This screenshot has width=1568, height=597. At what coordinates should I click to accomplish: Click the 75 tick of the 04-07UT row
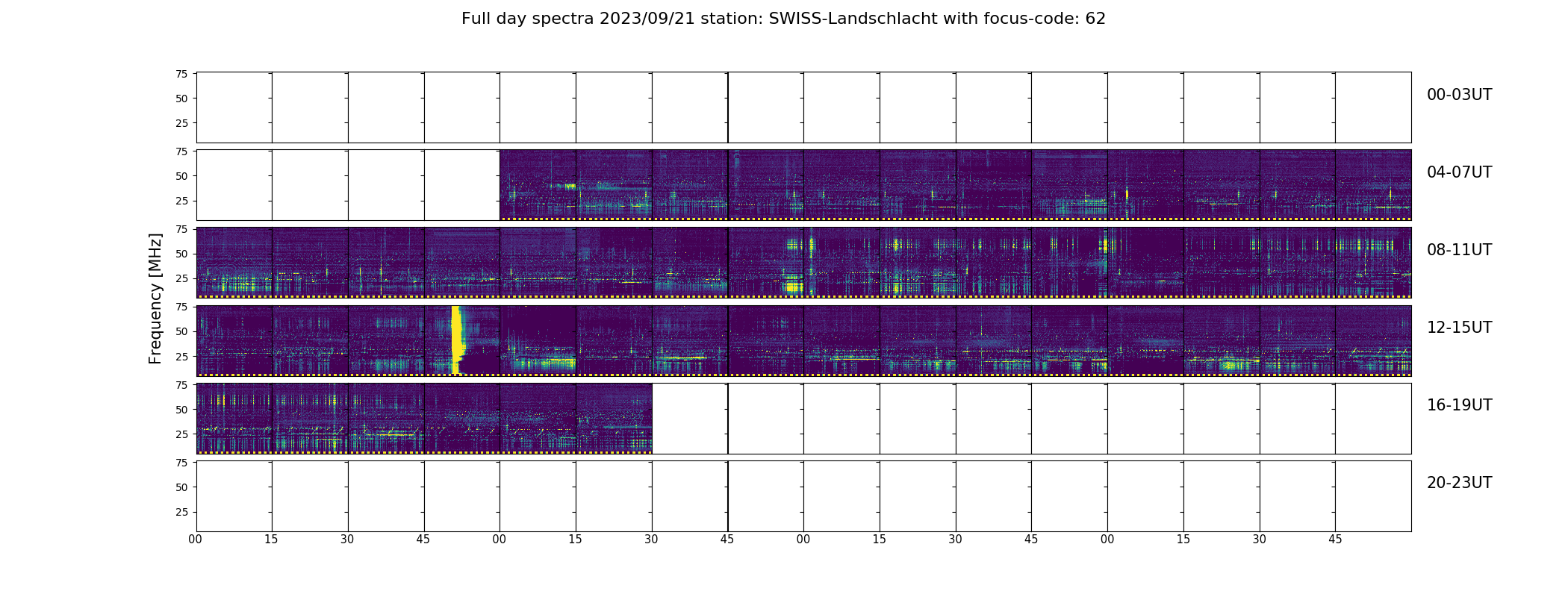point(181,151)
